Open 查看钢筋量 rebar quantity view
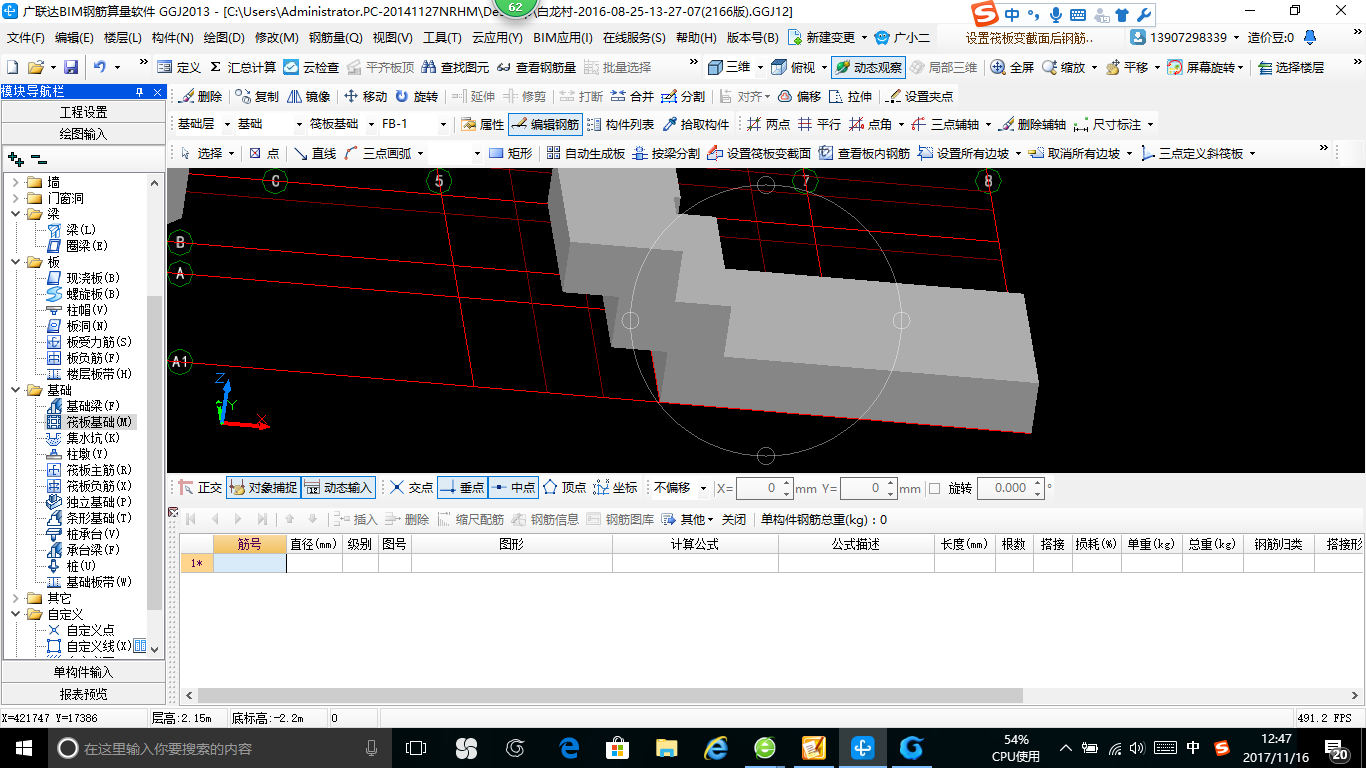This screenshot has width=1366, height=768. (537, 67)
